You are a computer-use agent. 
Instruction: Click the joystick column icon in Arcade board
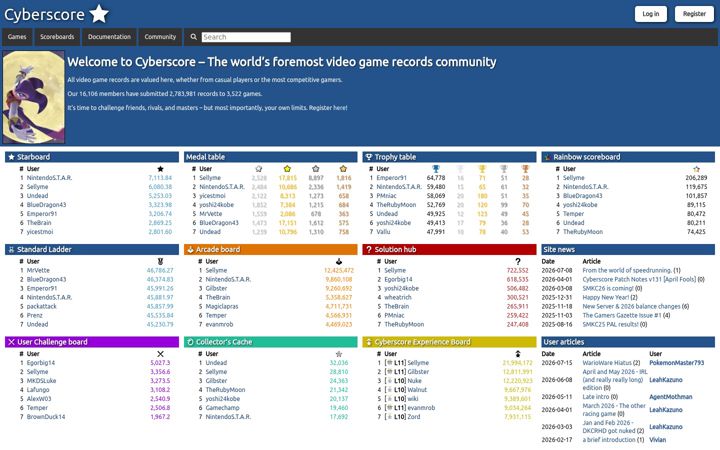[x=339, y=261]
